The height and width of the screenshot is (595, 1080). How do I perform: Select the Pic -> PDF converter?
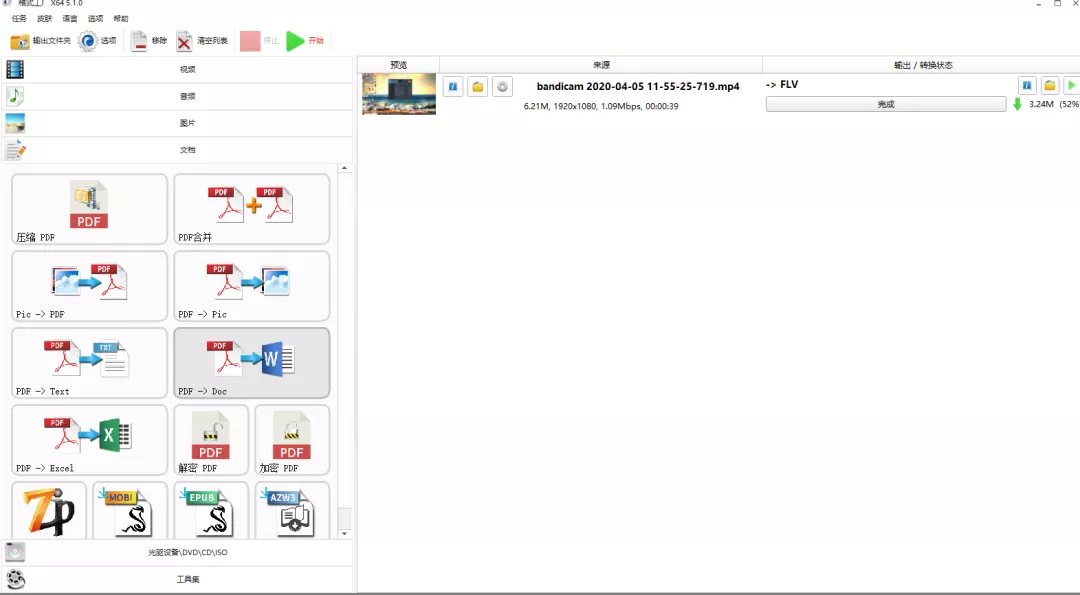point(90,286)
